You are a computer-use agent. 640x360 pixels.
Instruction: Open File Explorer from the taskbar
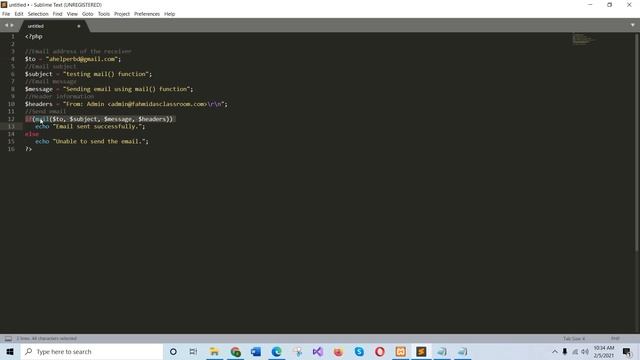pos(214,351)
